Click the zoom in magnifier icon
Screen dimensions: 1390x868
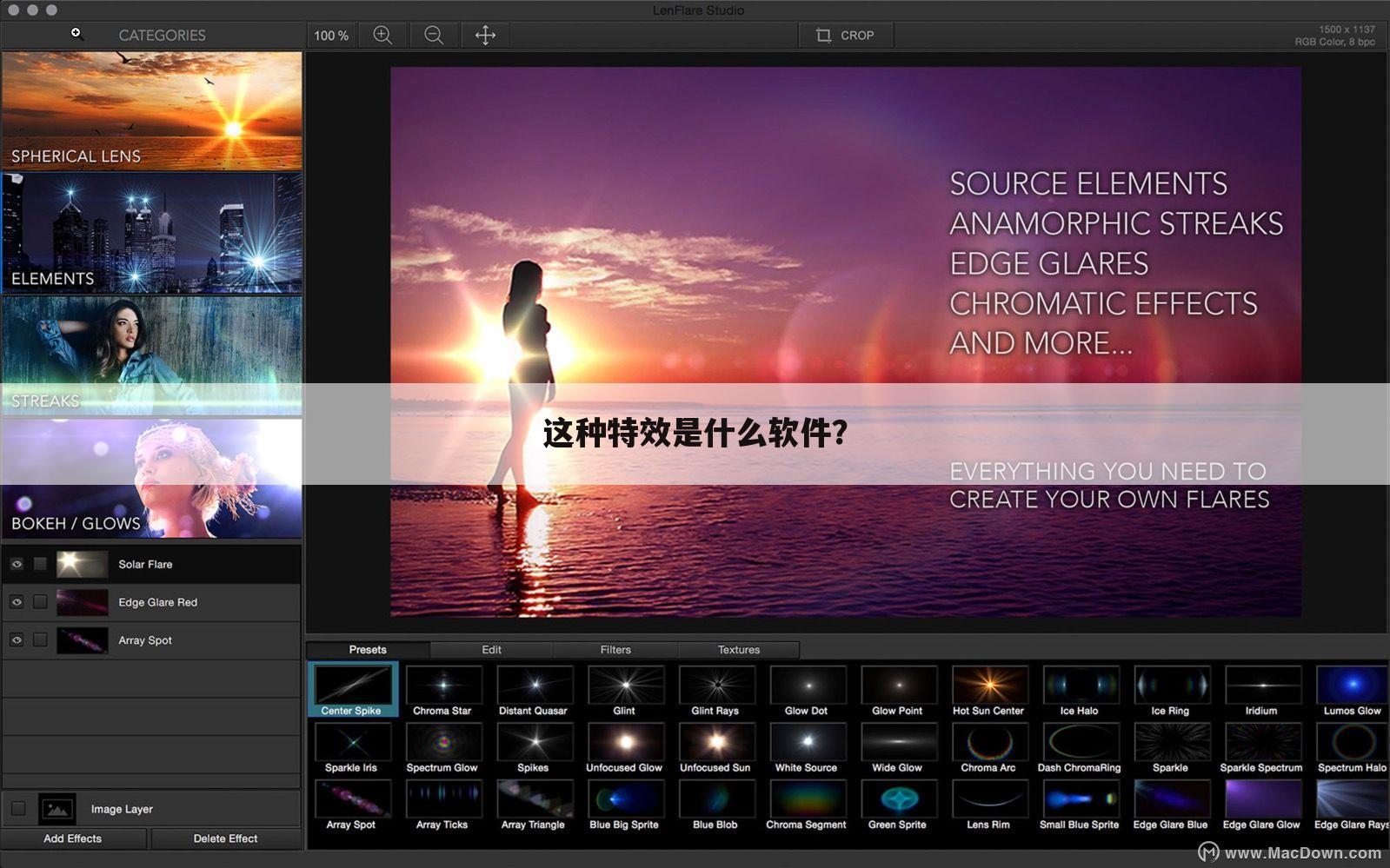click(x=382, y=36)
